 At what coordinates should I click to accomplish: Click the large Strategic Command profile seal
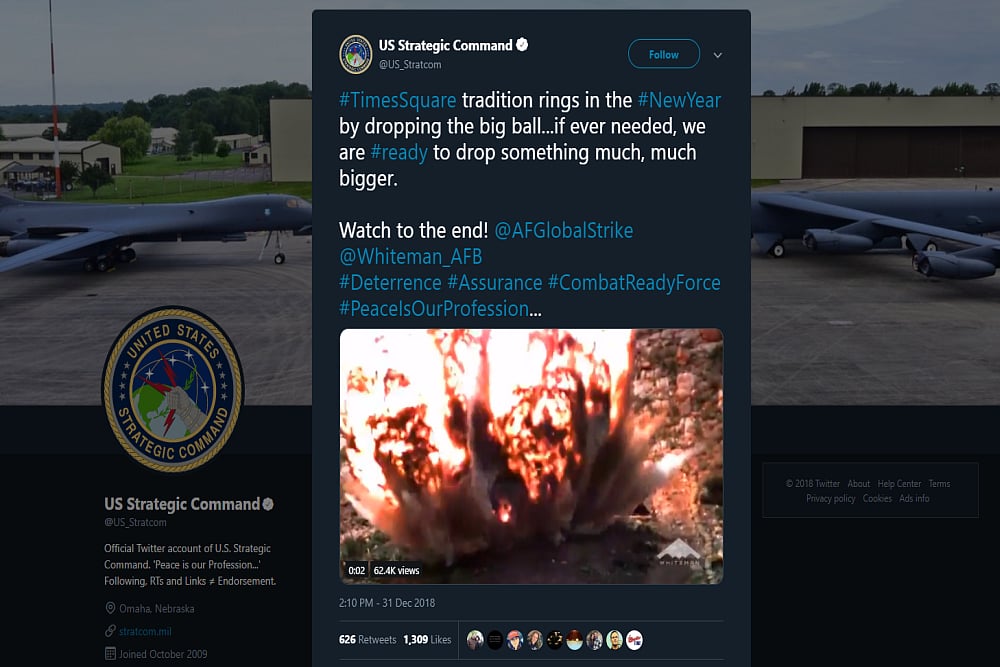pyautogui.click(x=173, y=389)
